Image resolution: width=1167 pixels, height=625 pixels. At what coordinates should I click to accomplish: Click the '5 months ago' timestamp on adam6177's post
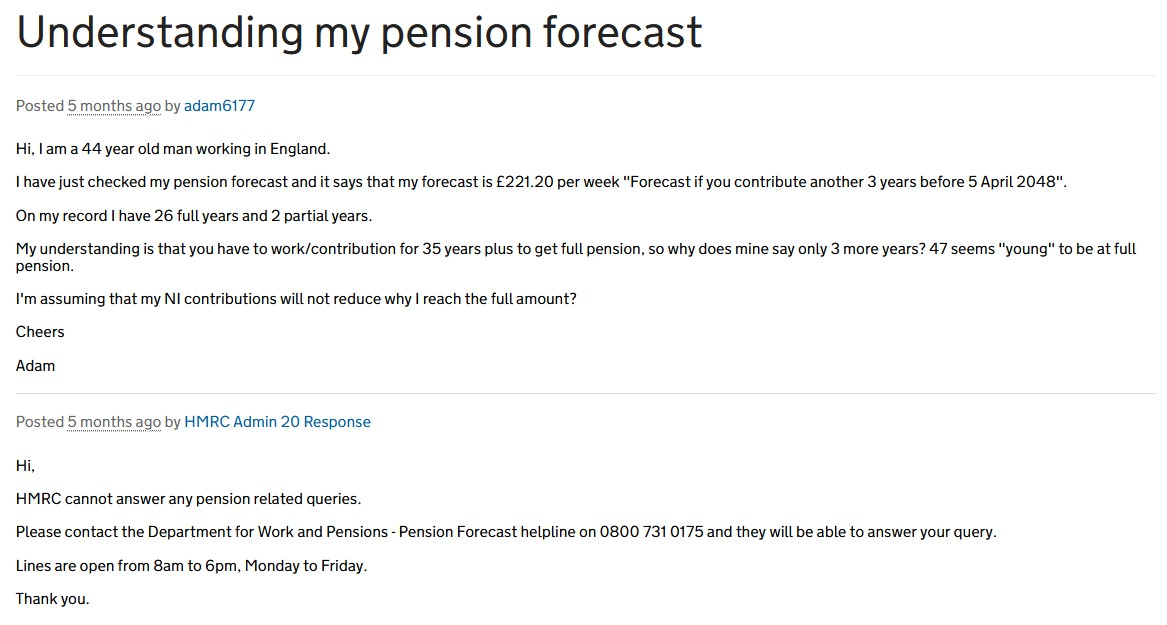tap(114, 106)
